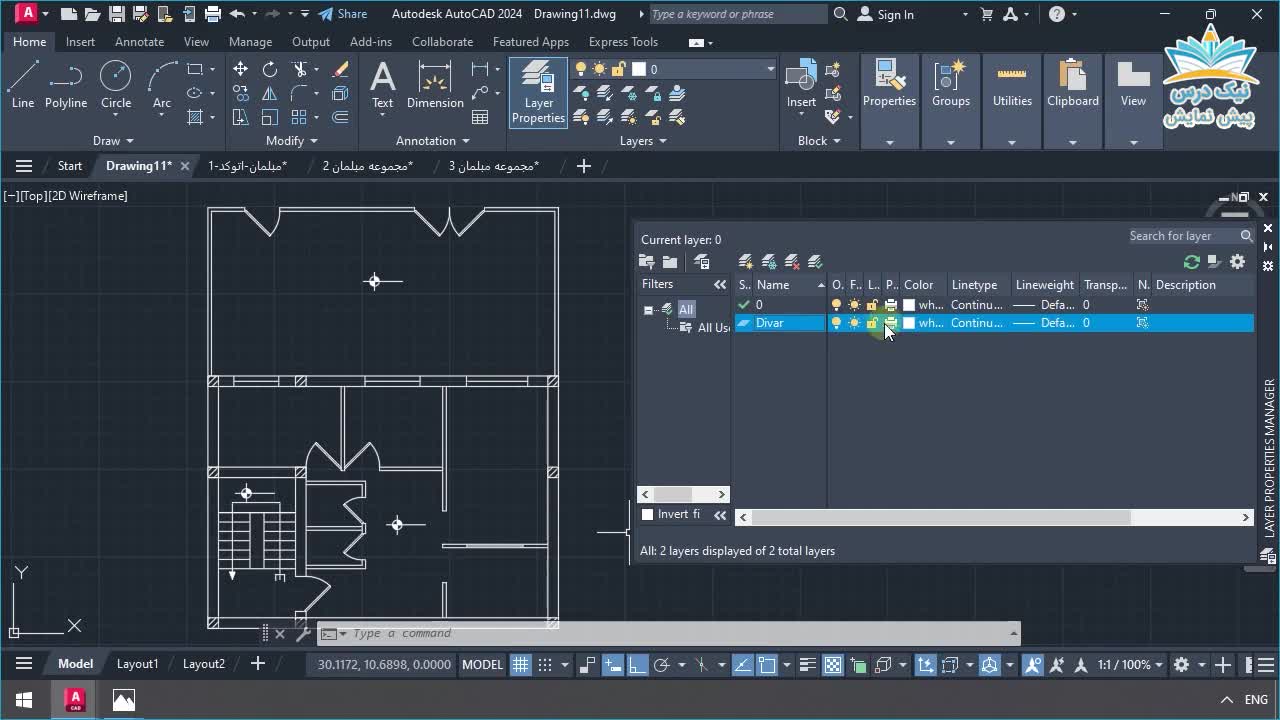Image resolution: width=1280 pixels, height=720 pixels.
Task: Click the Save icon in quick access toolbar
Action: pyautogui.click(x=117, y=14)
